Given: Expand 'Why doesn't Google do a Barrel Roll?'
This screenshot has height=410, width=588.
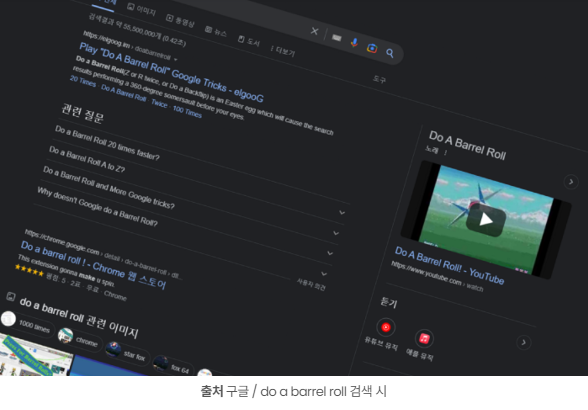Looking at the screenshot, I should [x=324, y=274].
